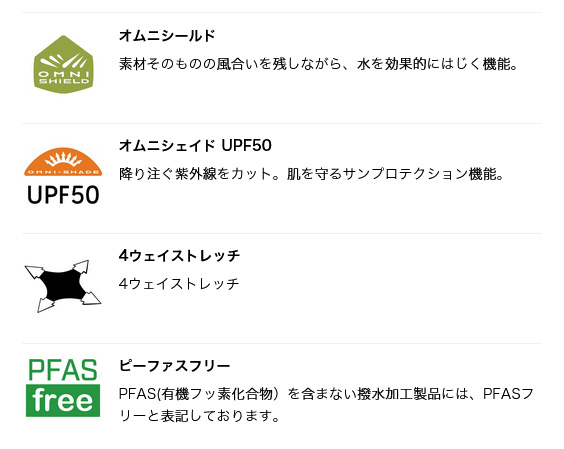
Task: Click the green Omni-Shield logo icon
Action: pyautogui.click(x=63, y=64)
